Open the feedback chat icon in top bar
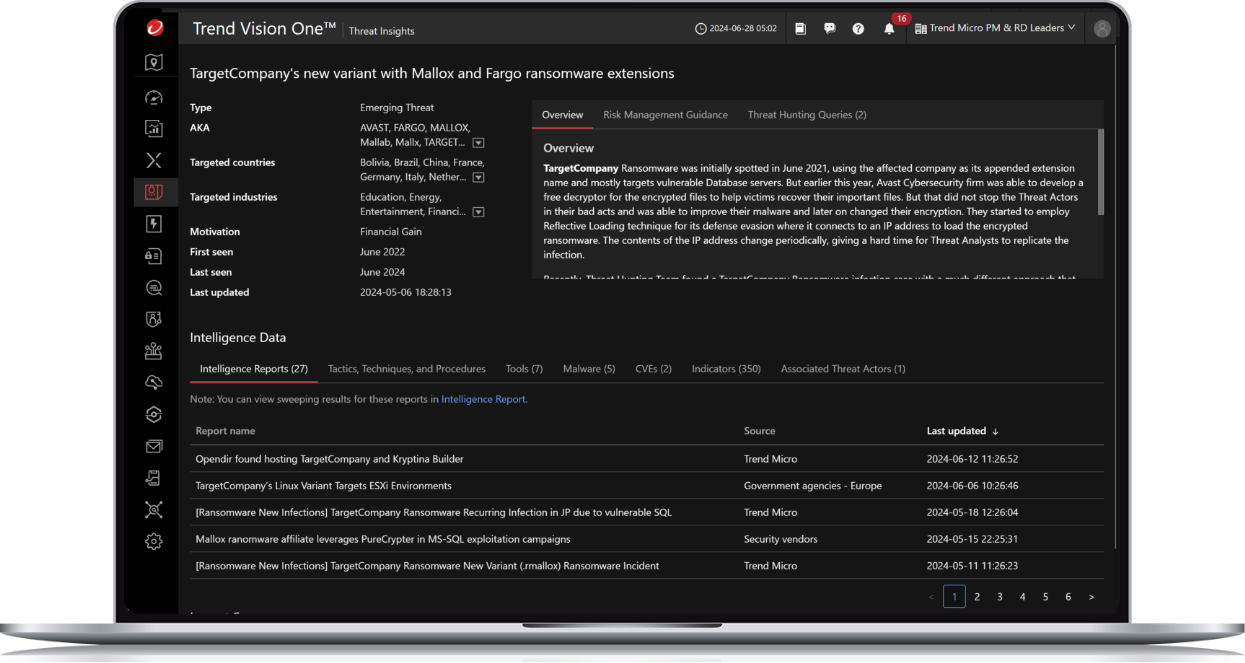 tap(829, 28)
